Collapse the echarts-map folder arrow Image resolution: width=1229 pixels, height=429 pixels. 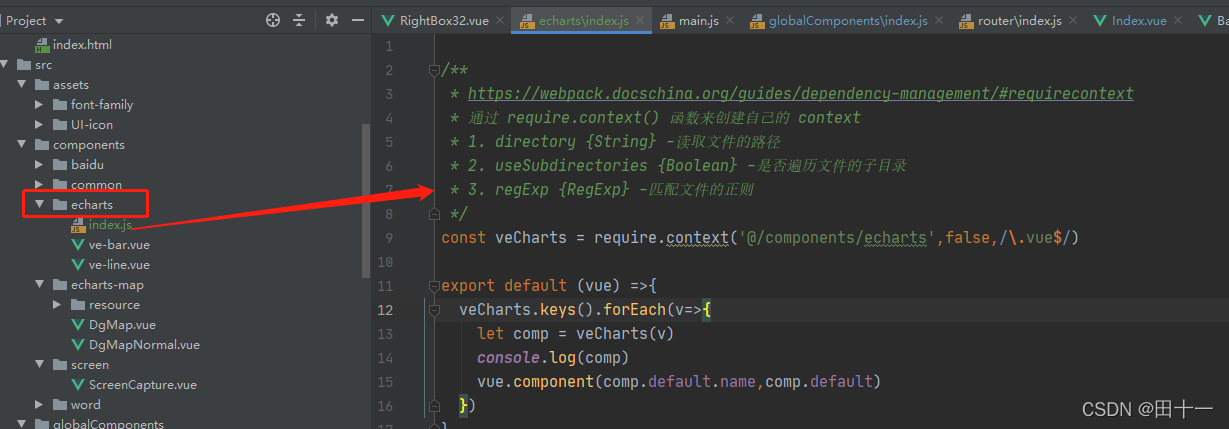tap(39, 285)
